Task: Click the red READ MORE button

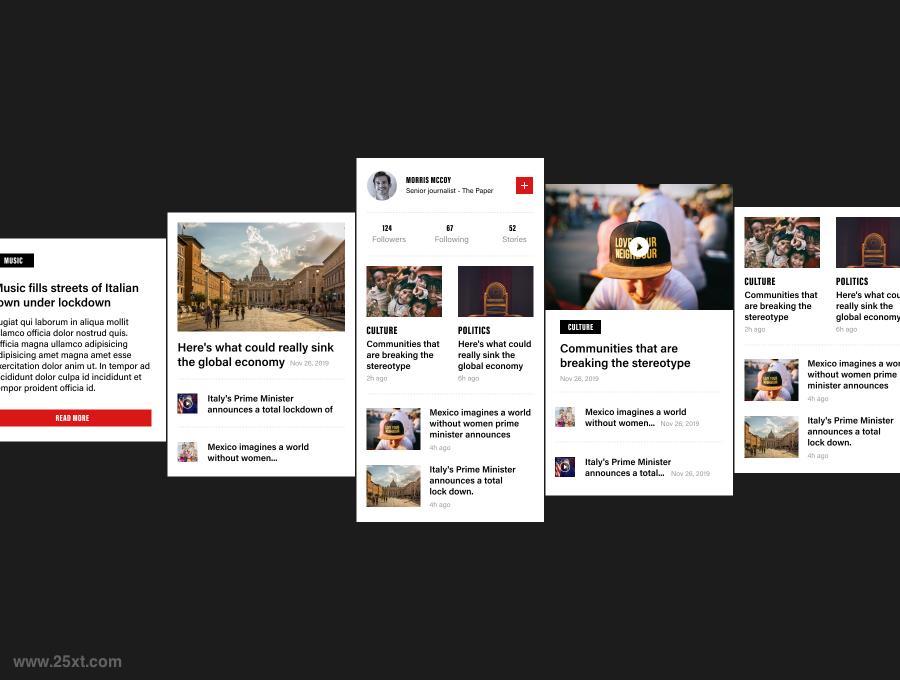Action: (x=75, y=418)
